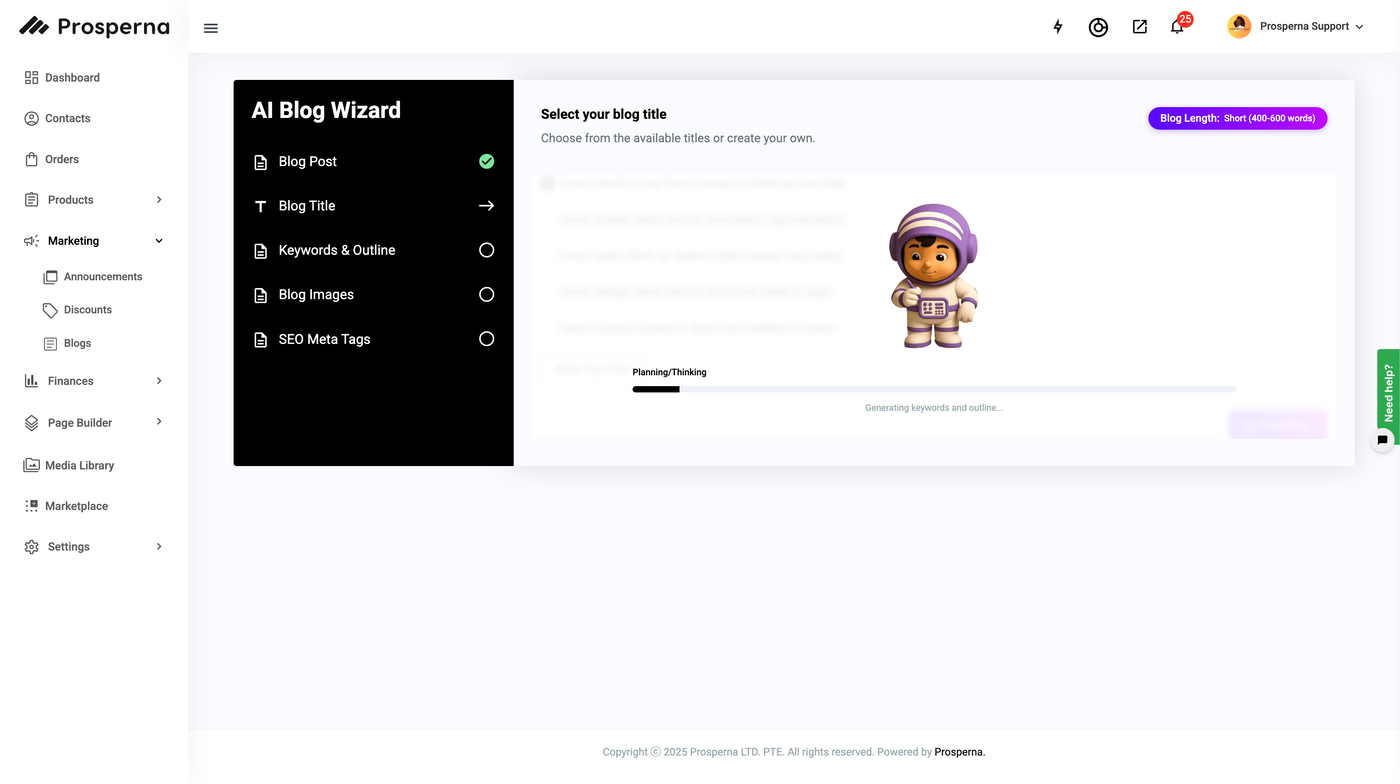Viewport: 1400px width, 784px height.
Task: Click the Blog Length Short badge
Action: [x=1238, y=118]
